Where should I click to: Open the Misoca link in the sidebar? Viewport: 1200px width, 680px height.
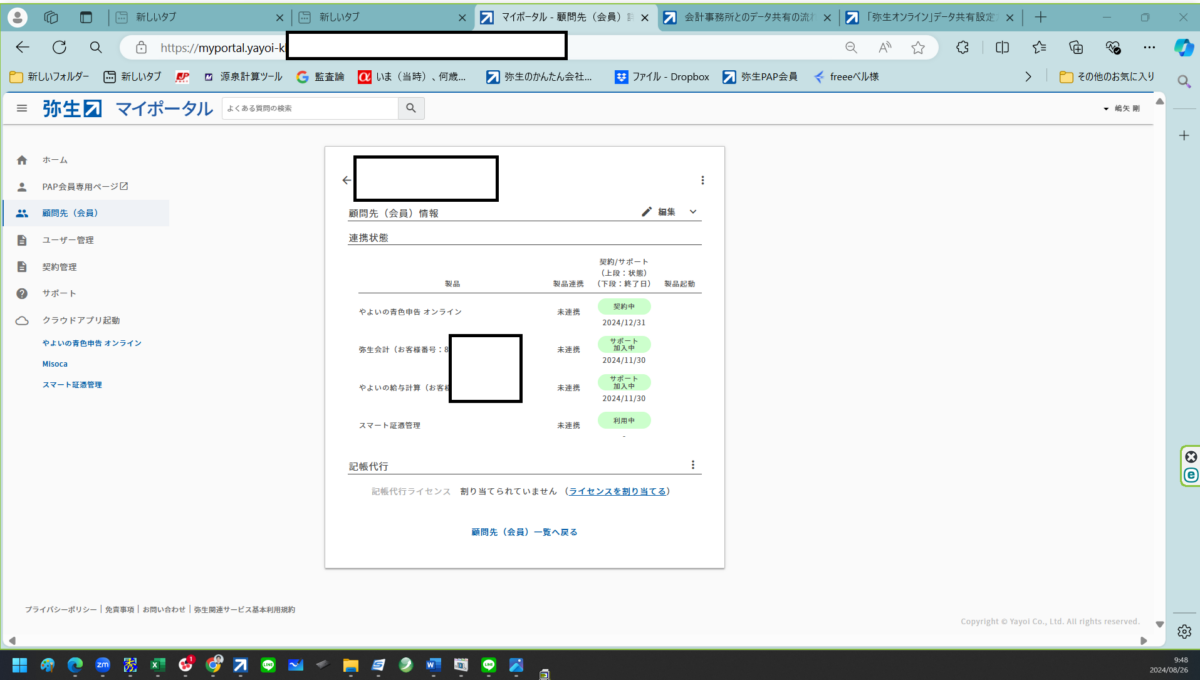coord(55,364)
